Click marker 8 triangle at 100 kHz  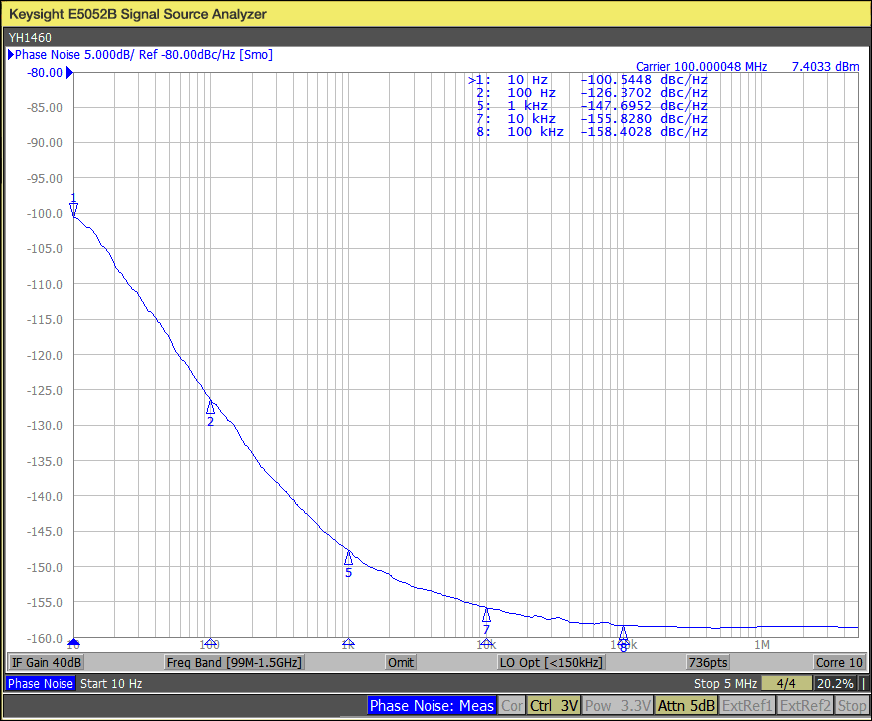coord(623,633)
